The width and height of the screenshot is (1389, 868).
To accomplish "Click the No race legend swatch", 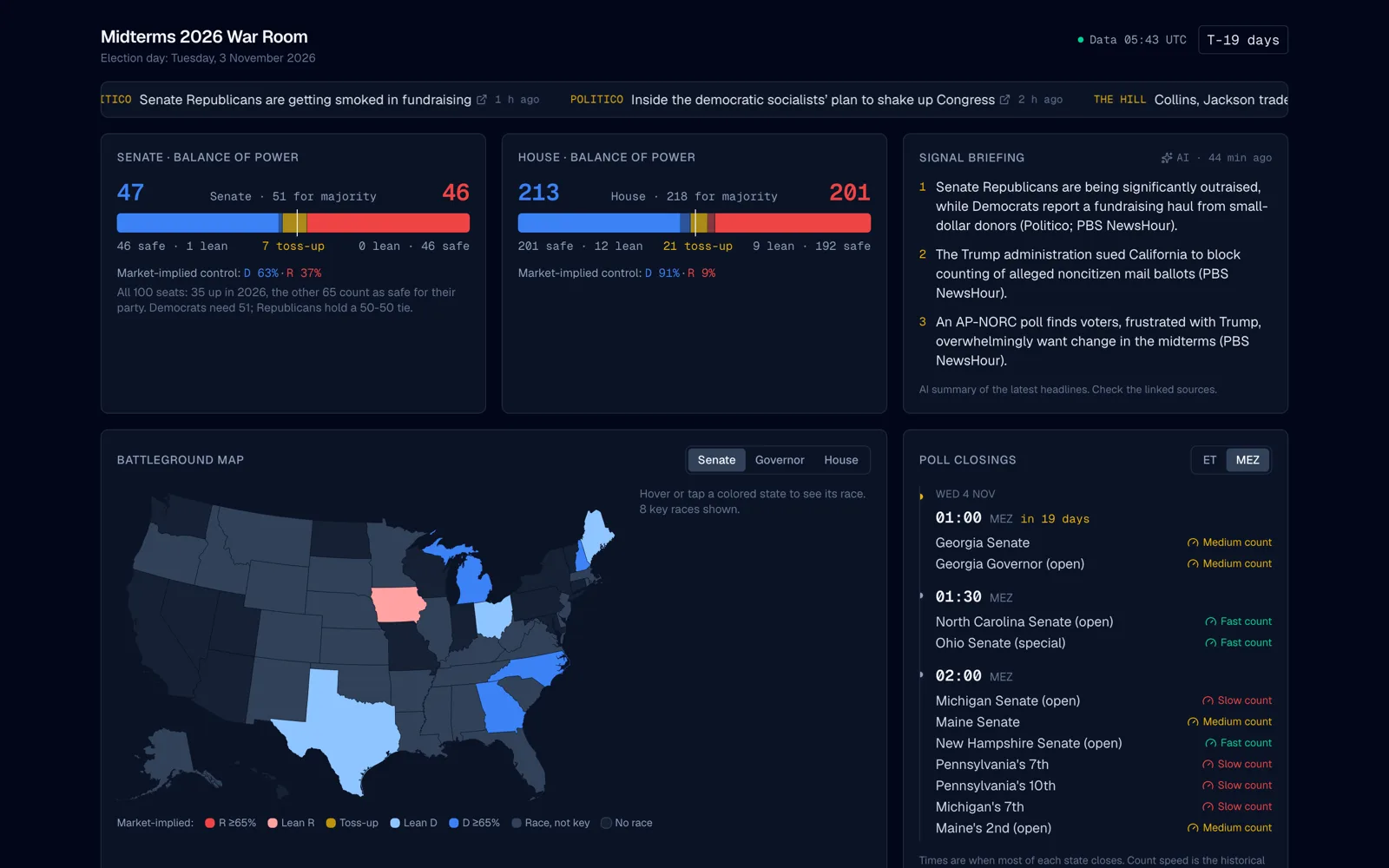I will [x=606, y=823].
